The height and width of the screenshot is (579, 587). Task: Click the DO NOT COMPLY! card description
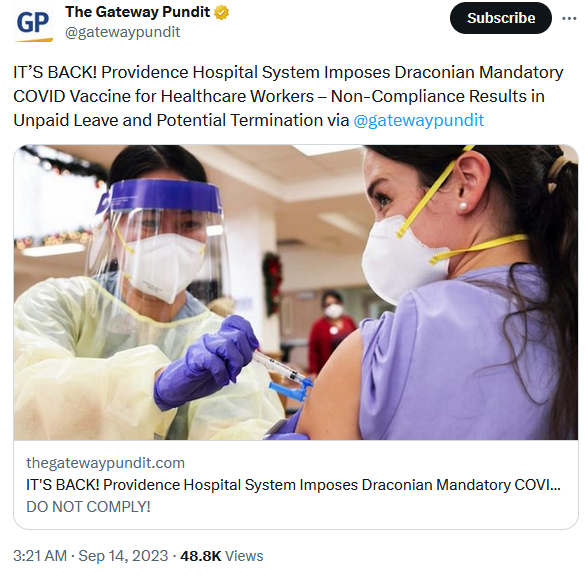88,507
